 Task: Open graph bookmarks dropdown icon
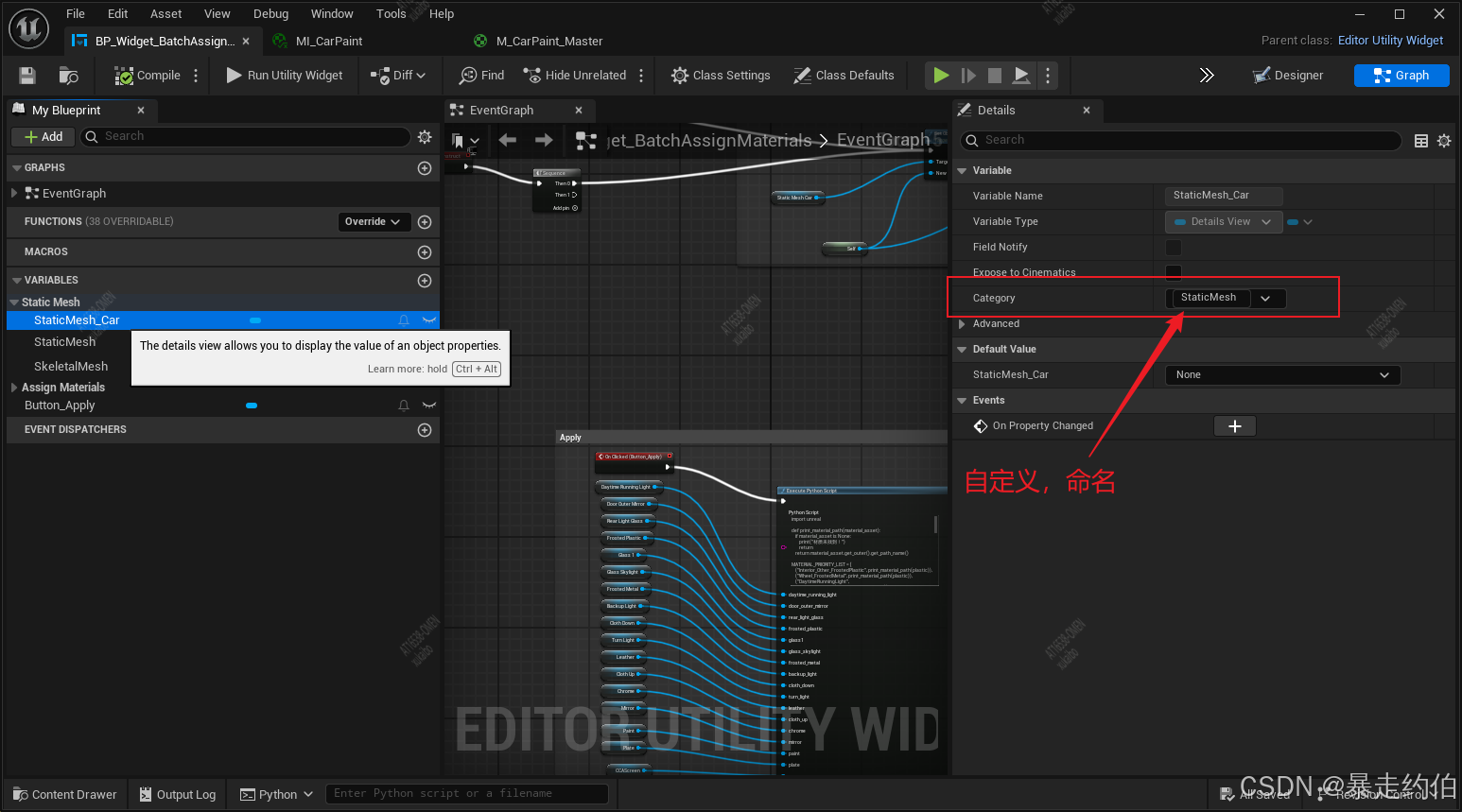click(464, 140)
